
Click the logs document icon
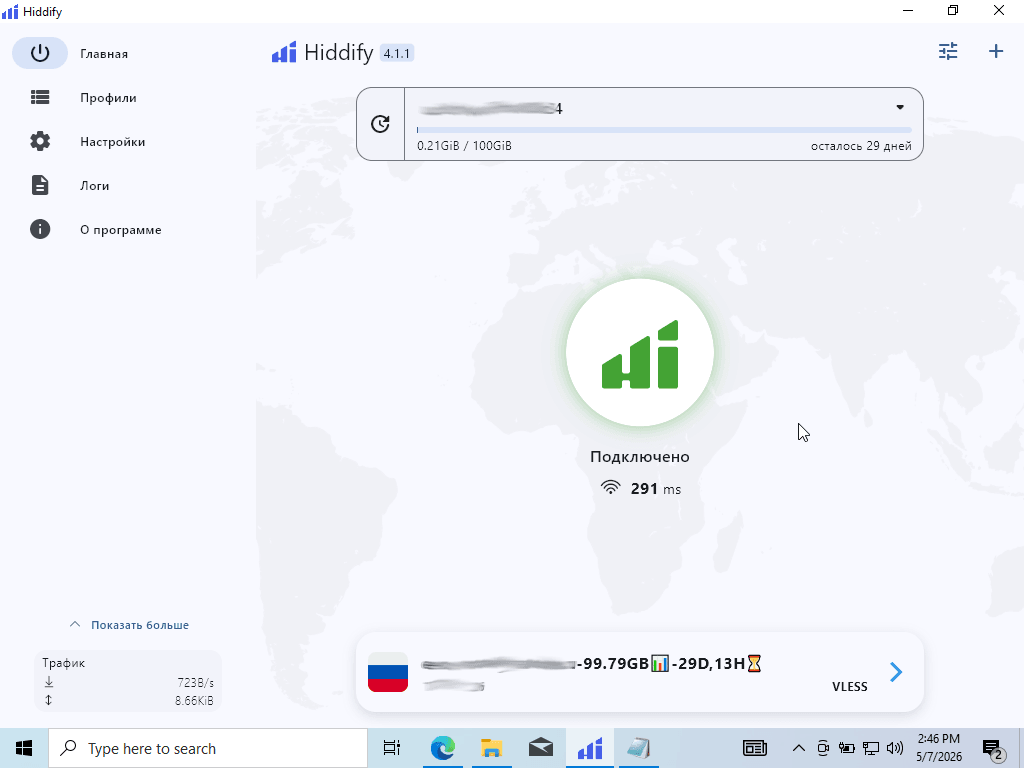[x=40, y=185]
